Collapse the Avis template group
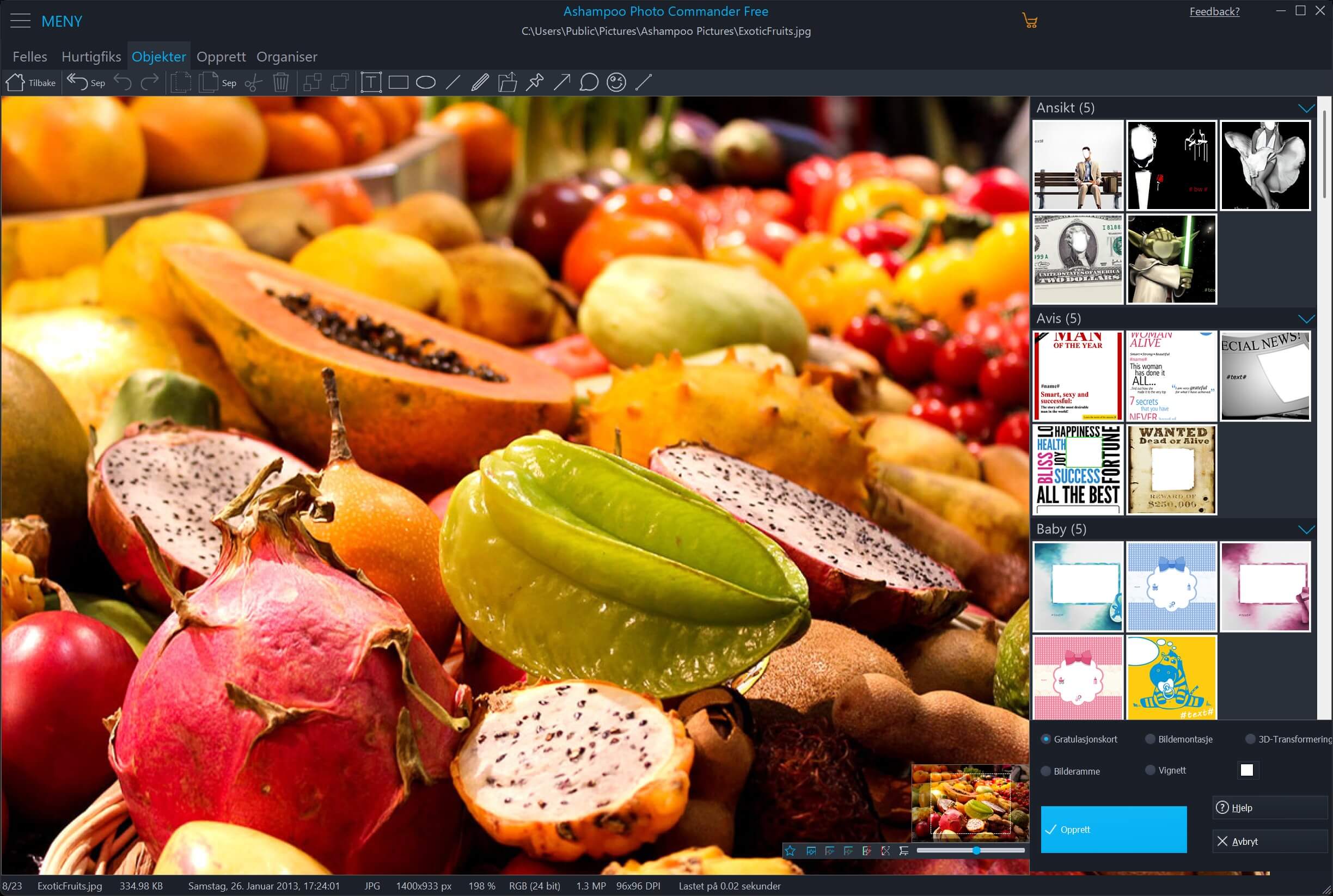Image resolution: width=1333 pixels, height=896 pixels. coord(1306,319)
